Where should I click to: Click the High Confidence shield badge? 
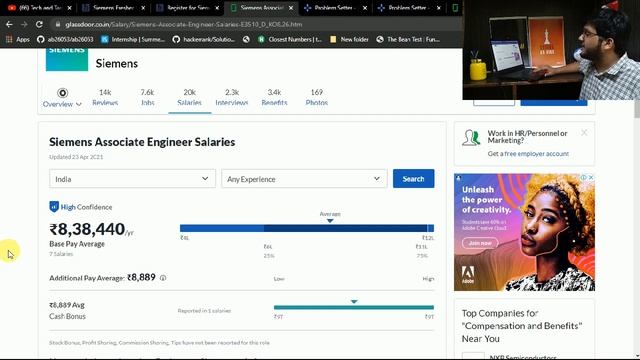click(54, 207)
